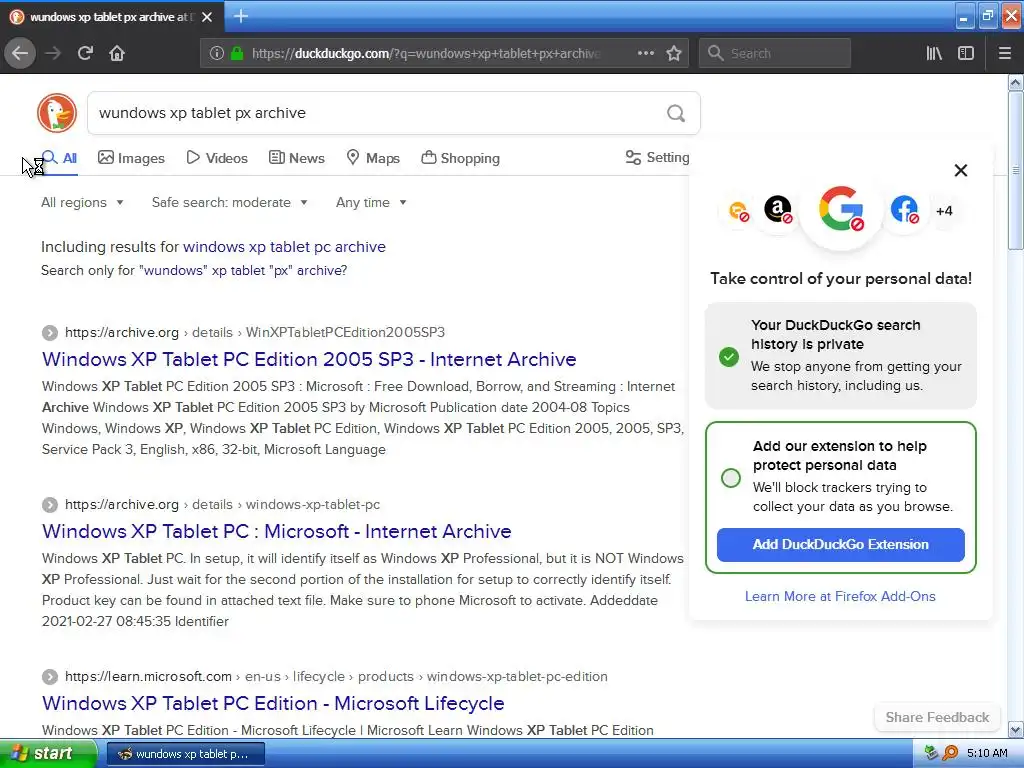Screen dimensions: 1024x768
Task: Click the green padlock security icon
Action: point(237,53)
